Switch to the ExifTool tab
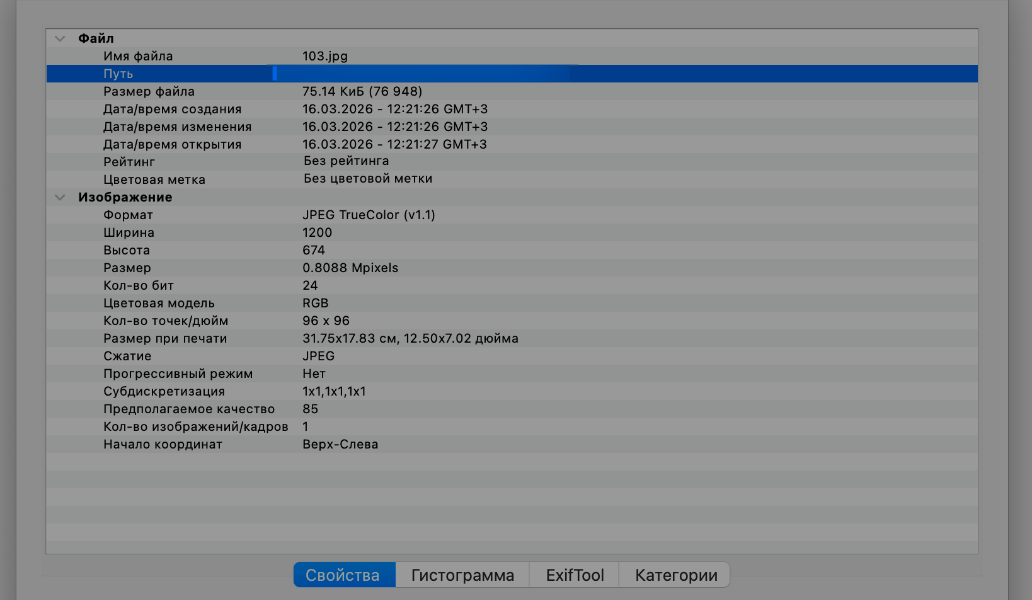 (574, 575)
